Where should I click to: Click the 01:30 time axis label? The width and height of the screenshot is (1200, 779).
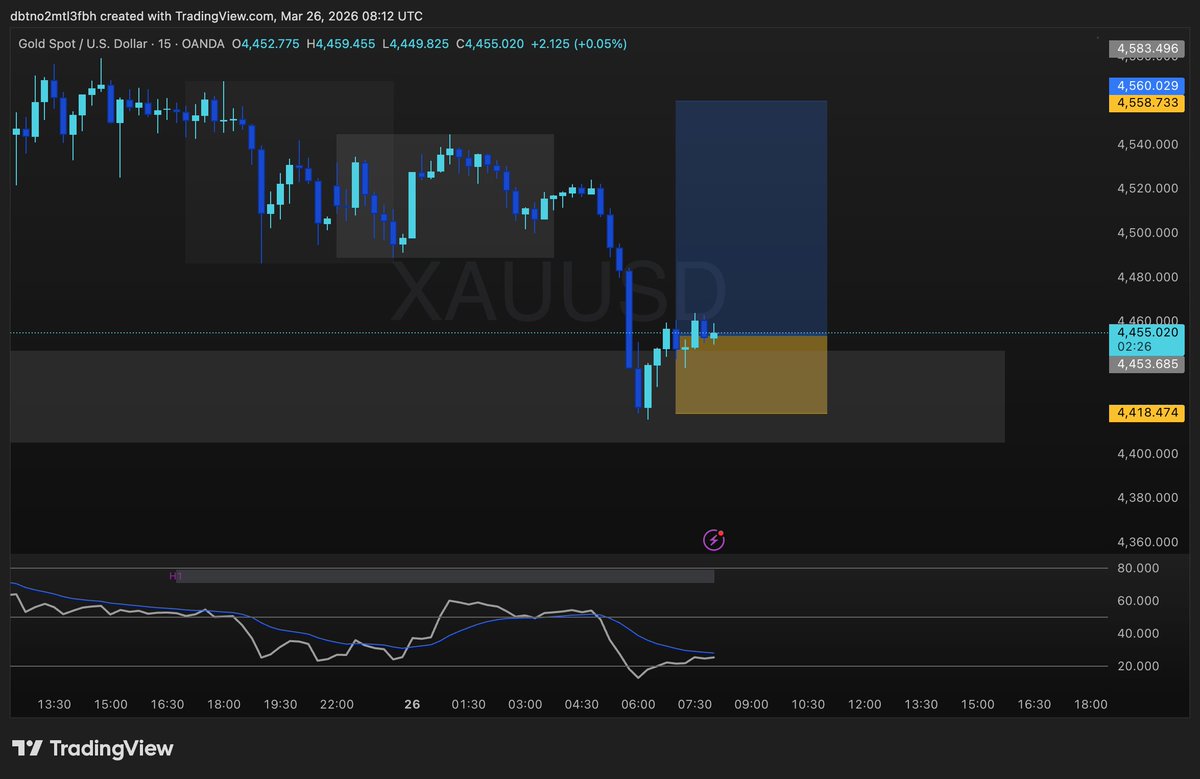point(468,704)
